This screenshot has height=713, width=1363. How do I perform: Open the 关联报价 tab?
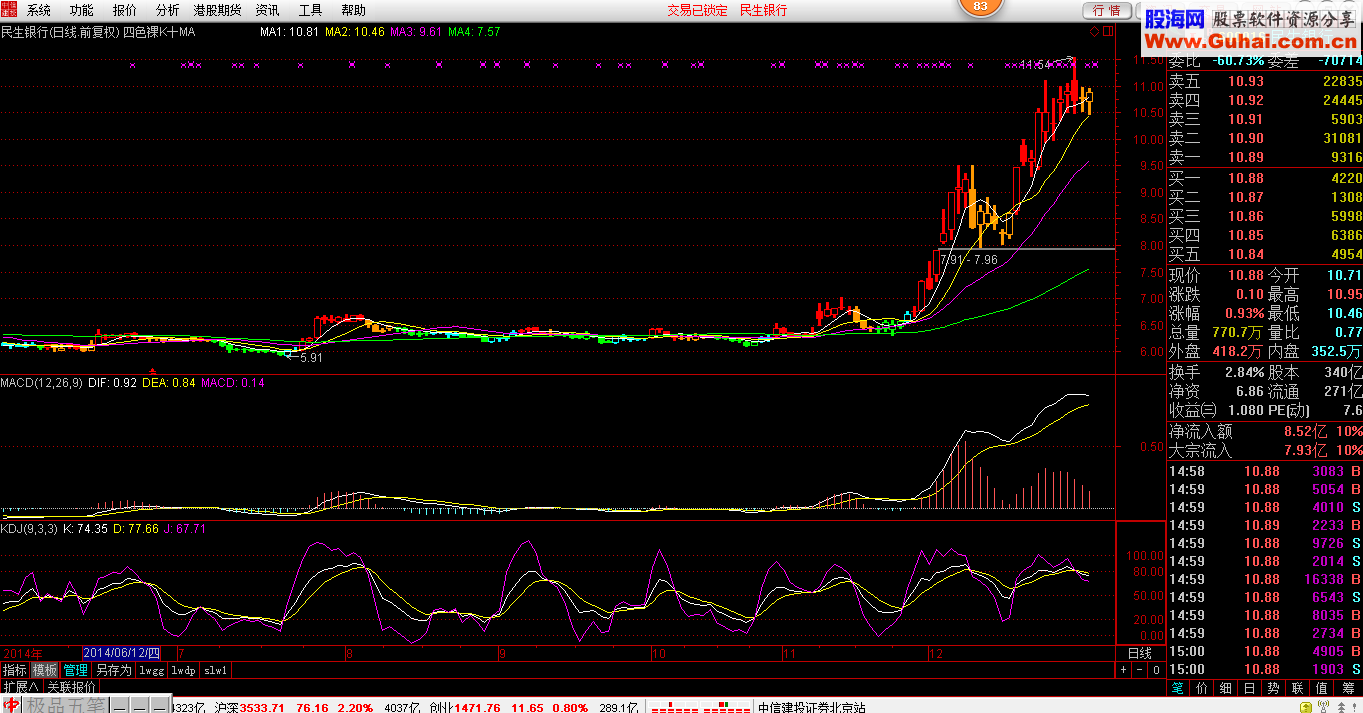coord(71,687)
